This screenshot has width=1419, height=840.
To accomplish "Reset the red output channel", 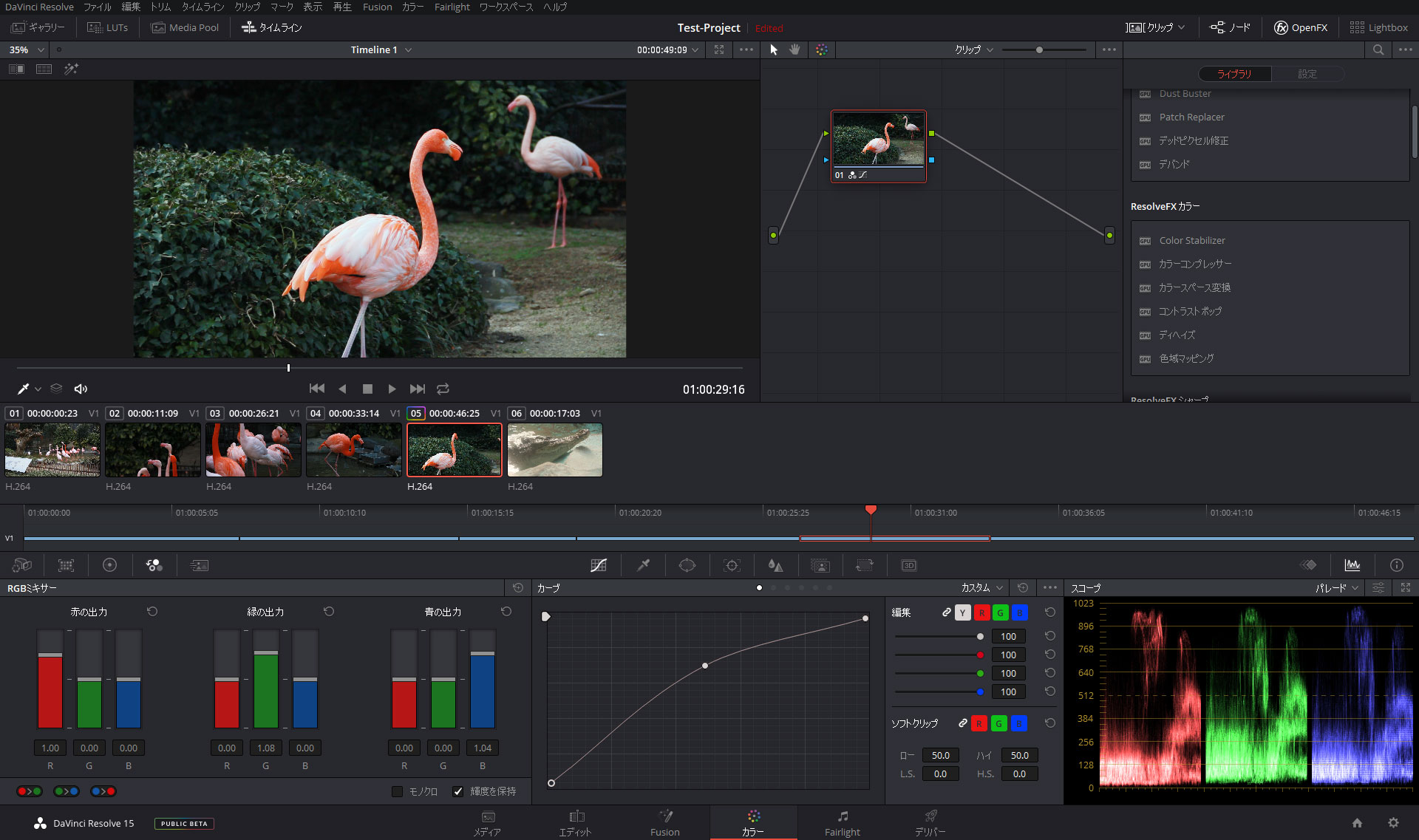I will coord(152,611).
